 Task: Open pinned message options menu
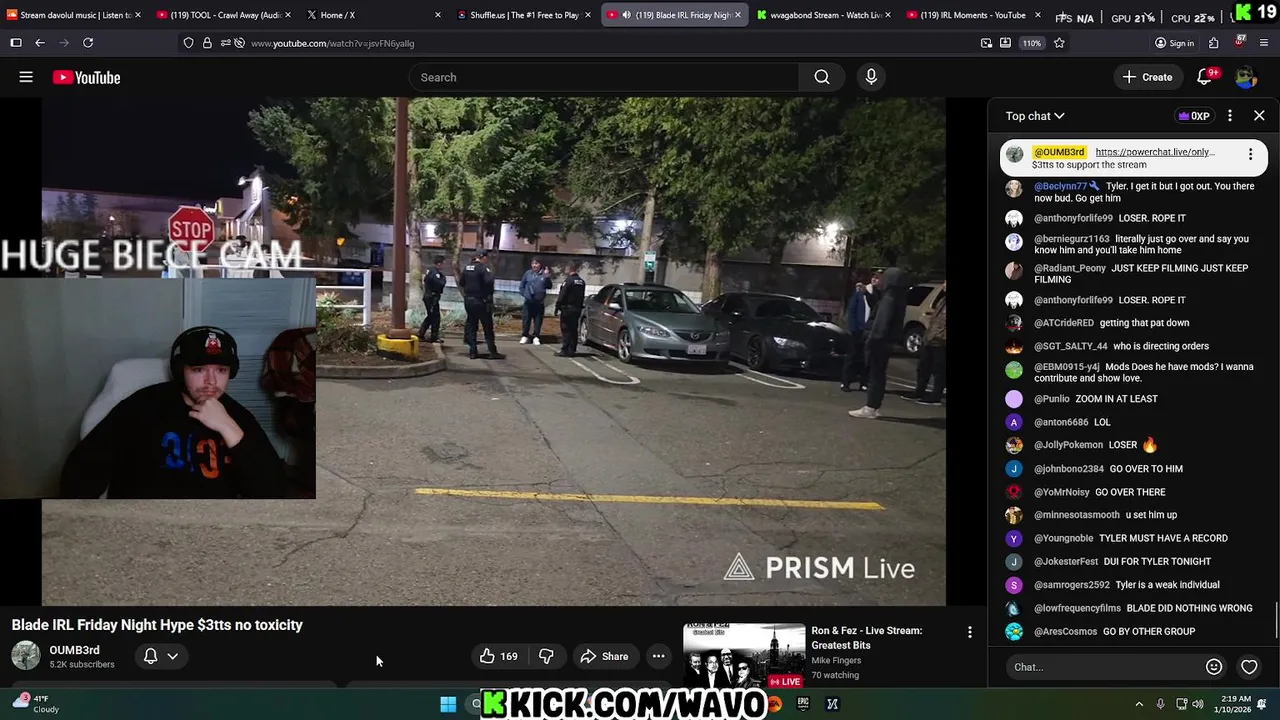1250,153
